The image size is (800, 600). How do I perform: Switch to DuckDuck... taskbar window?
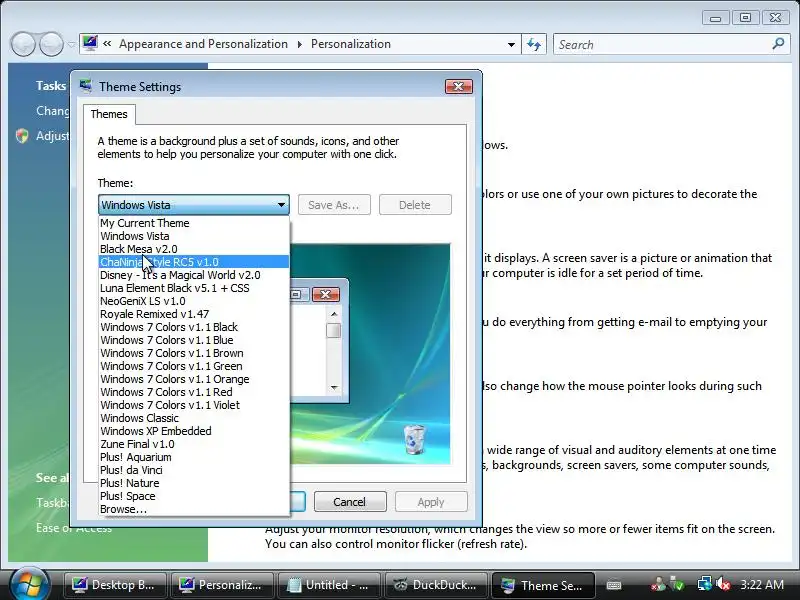(x=436, y=585)
